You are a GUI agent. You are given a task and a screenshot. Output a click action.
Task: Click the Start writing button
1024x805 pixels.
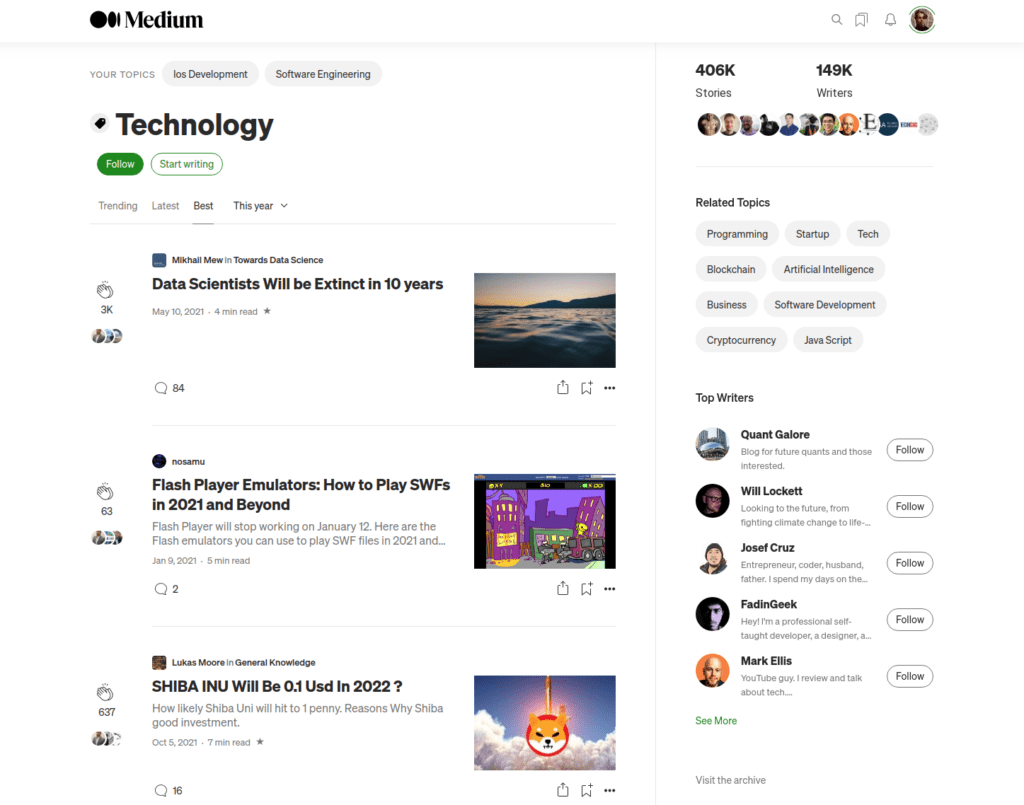tap(187, 164)
